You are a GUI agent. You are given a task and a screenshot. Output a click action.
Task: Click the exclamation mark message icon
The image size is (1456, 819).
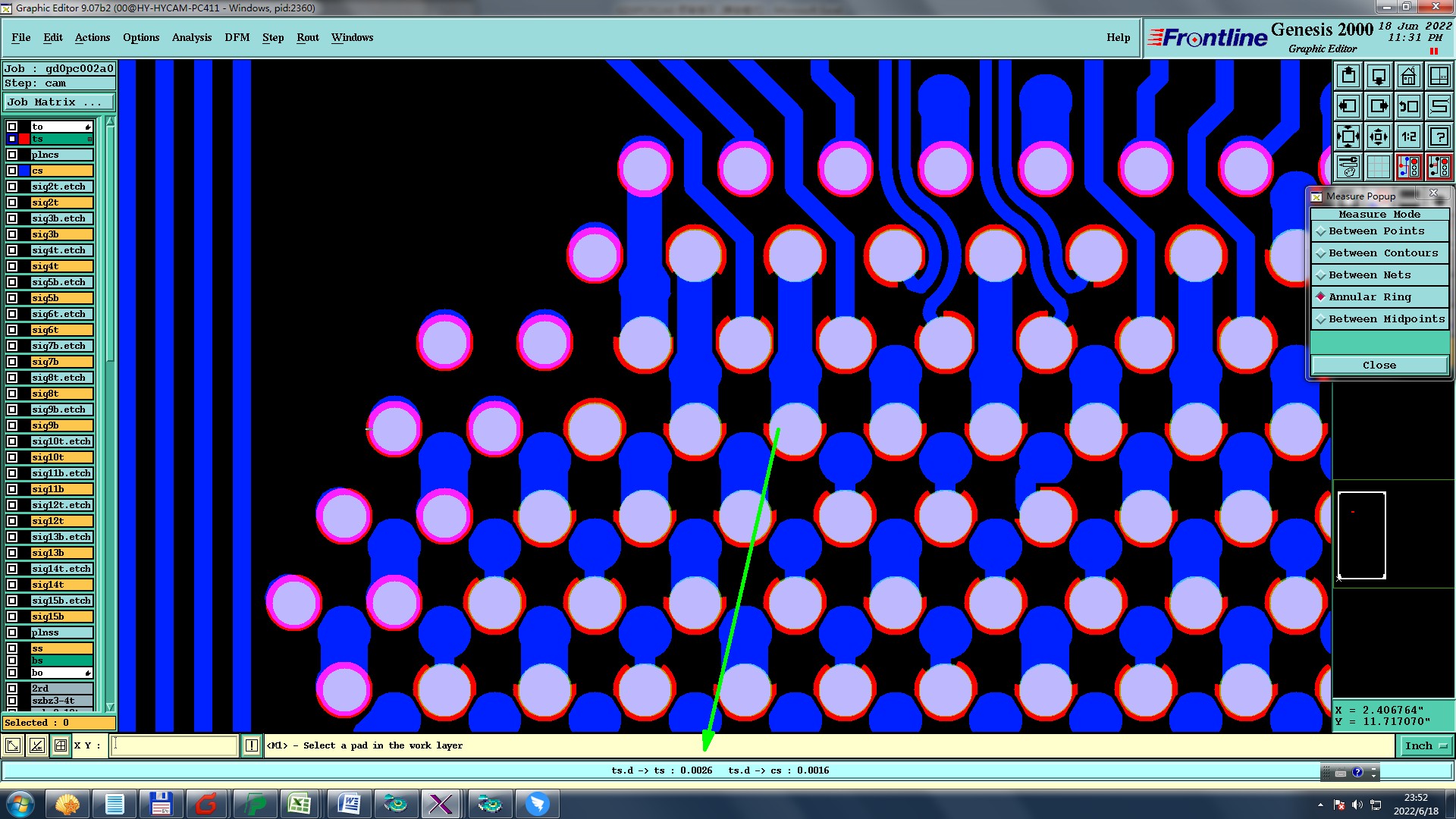click(x=252, y=745)
